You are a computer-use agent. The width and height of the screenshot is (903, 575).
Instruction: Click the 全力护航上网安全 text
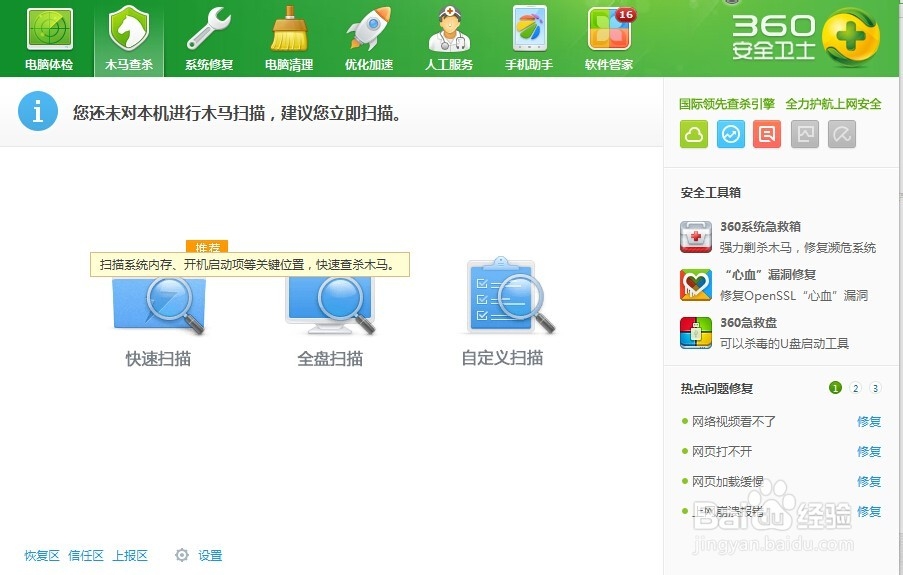tap(833, 104)
